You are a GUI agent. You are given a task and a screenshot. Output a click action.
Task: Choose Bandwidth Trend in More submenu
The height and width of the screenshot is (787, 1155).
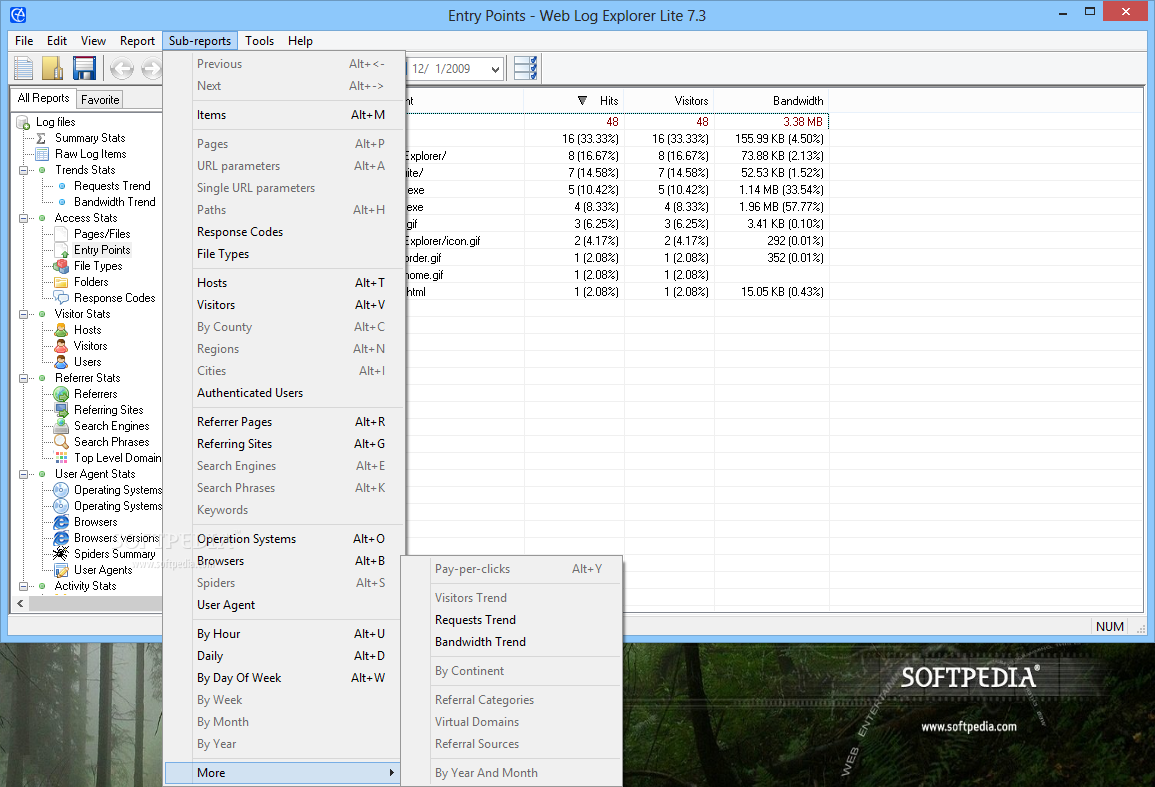[512, 643]
